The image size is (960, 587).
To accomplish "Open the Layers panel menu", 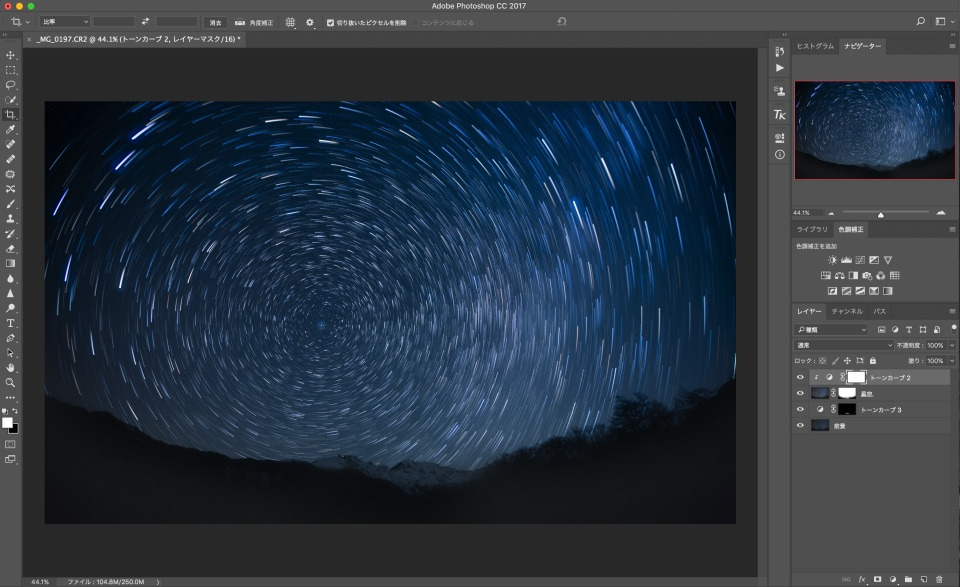I will (952, 312).
